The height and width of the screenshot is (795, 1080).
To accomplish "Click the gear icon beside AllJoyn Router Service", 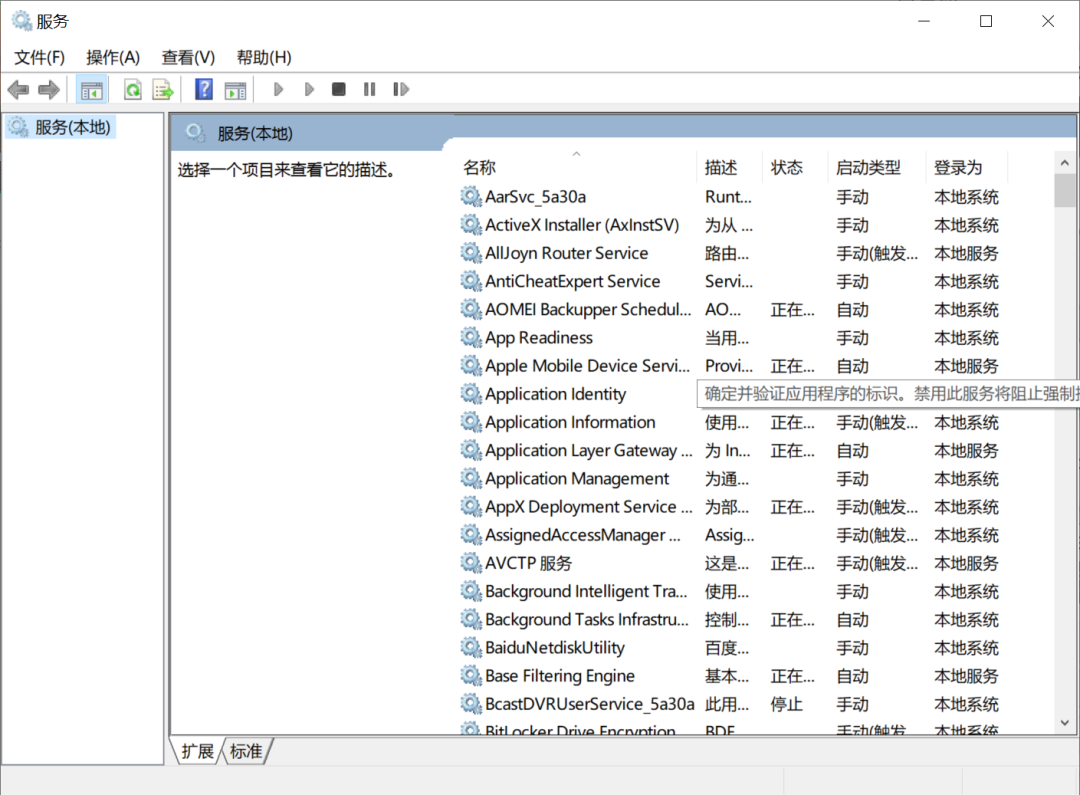I will coord(471,253).
